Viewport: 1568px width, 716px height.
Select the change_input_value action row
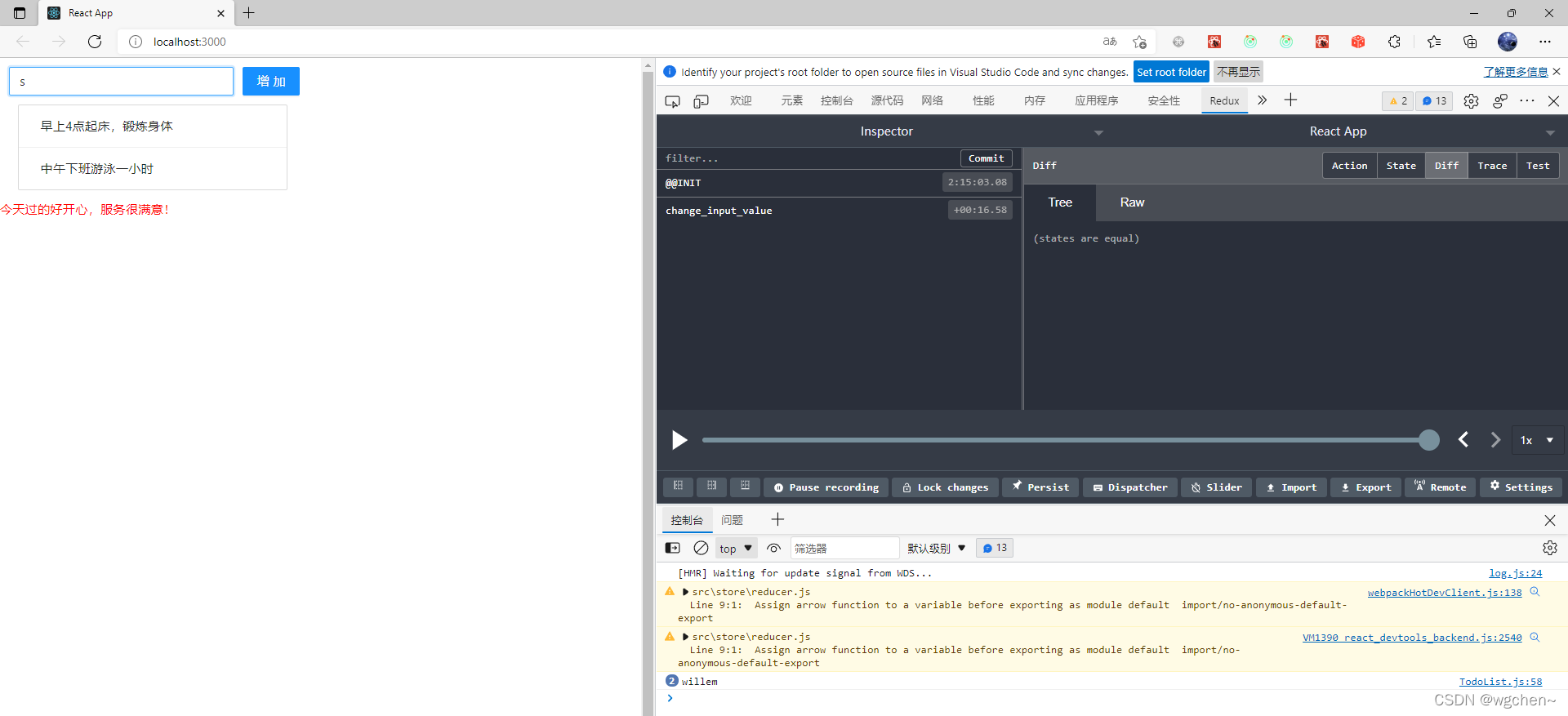[x=839, y=210]
